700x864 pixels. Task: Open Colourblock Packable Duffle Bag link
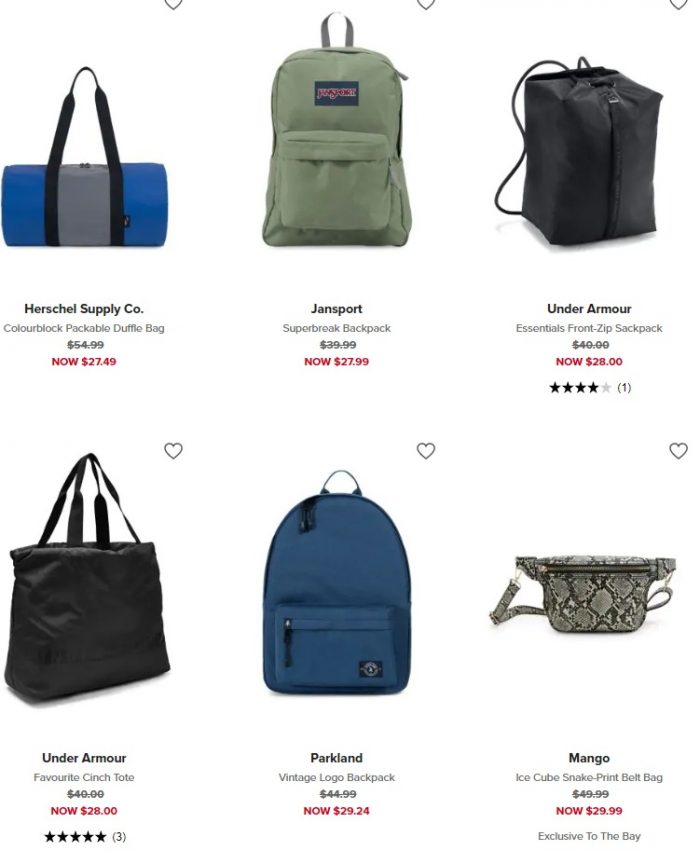point(84,328)
